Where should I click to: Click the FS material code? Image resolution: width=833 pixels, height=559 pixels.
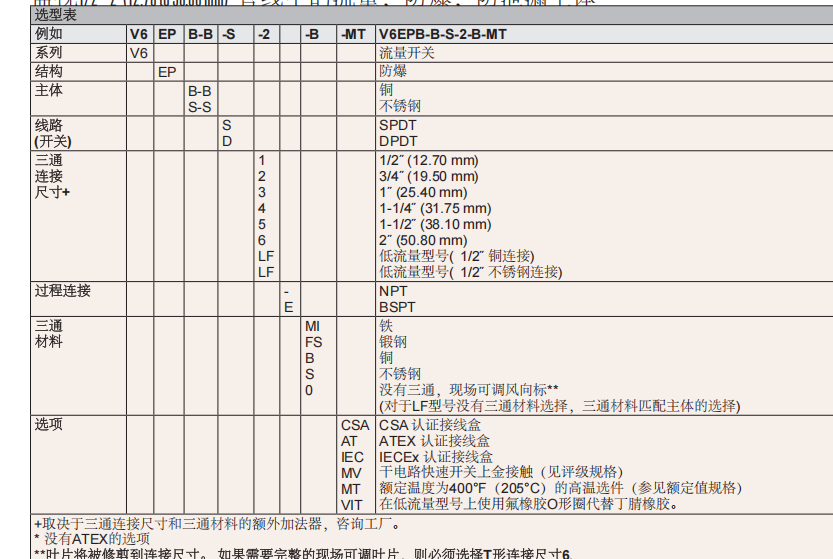click(313, 342)
